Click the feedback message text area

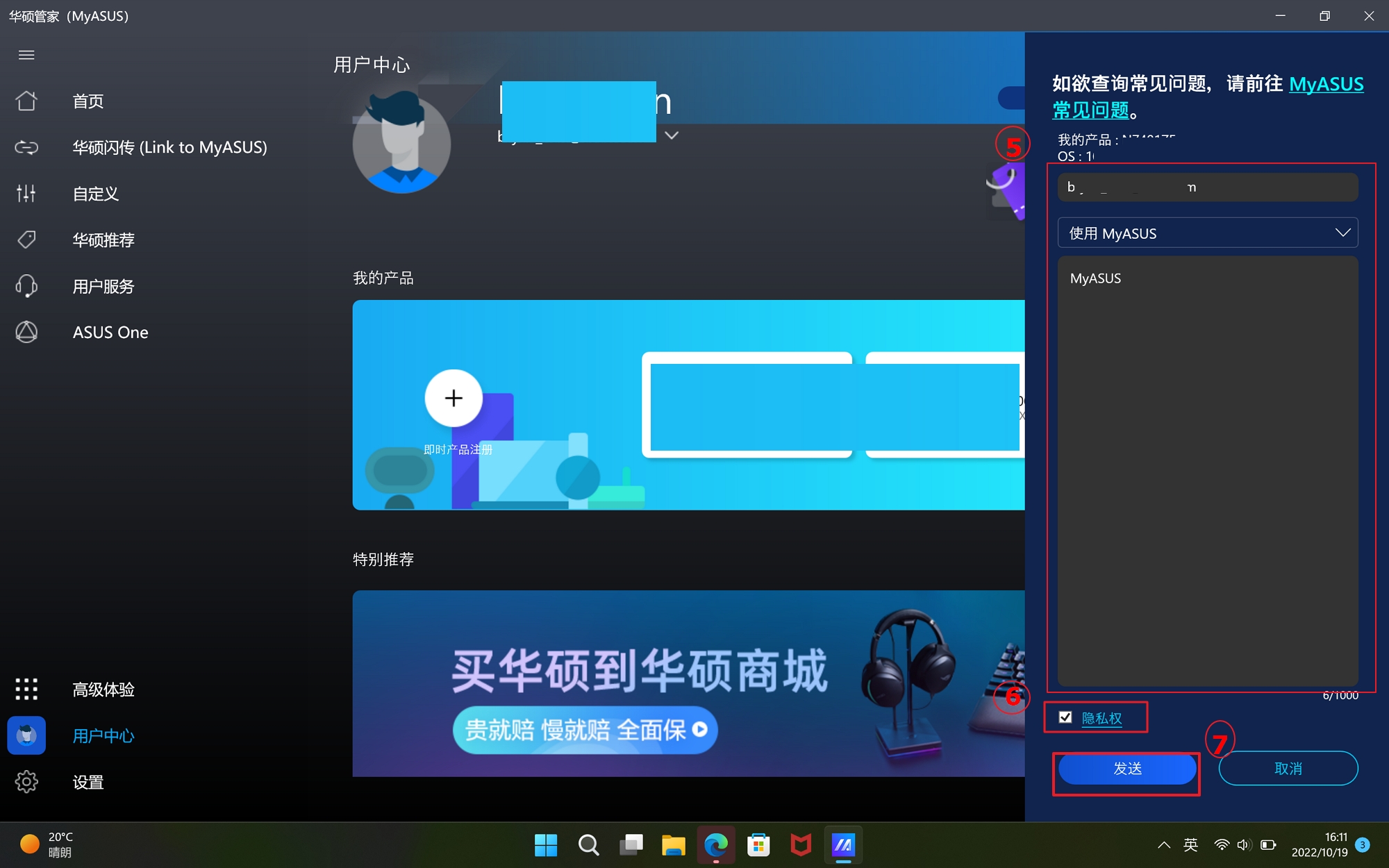click(1207, 471)
